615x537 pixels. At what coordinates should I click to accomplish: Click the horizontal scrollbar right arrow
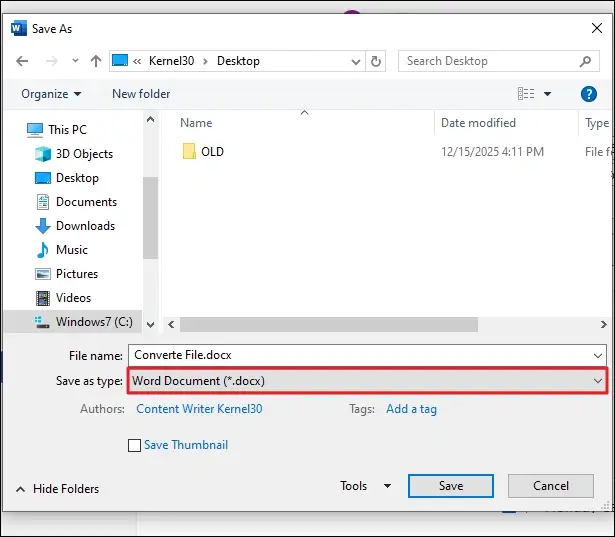click(604, 324)
